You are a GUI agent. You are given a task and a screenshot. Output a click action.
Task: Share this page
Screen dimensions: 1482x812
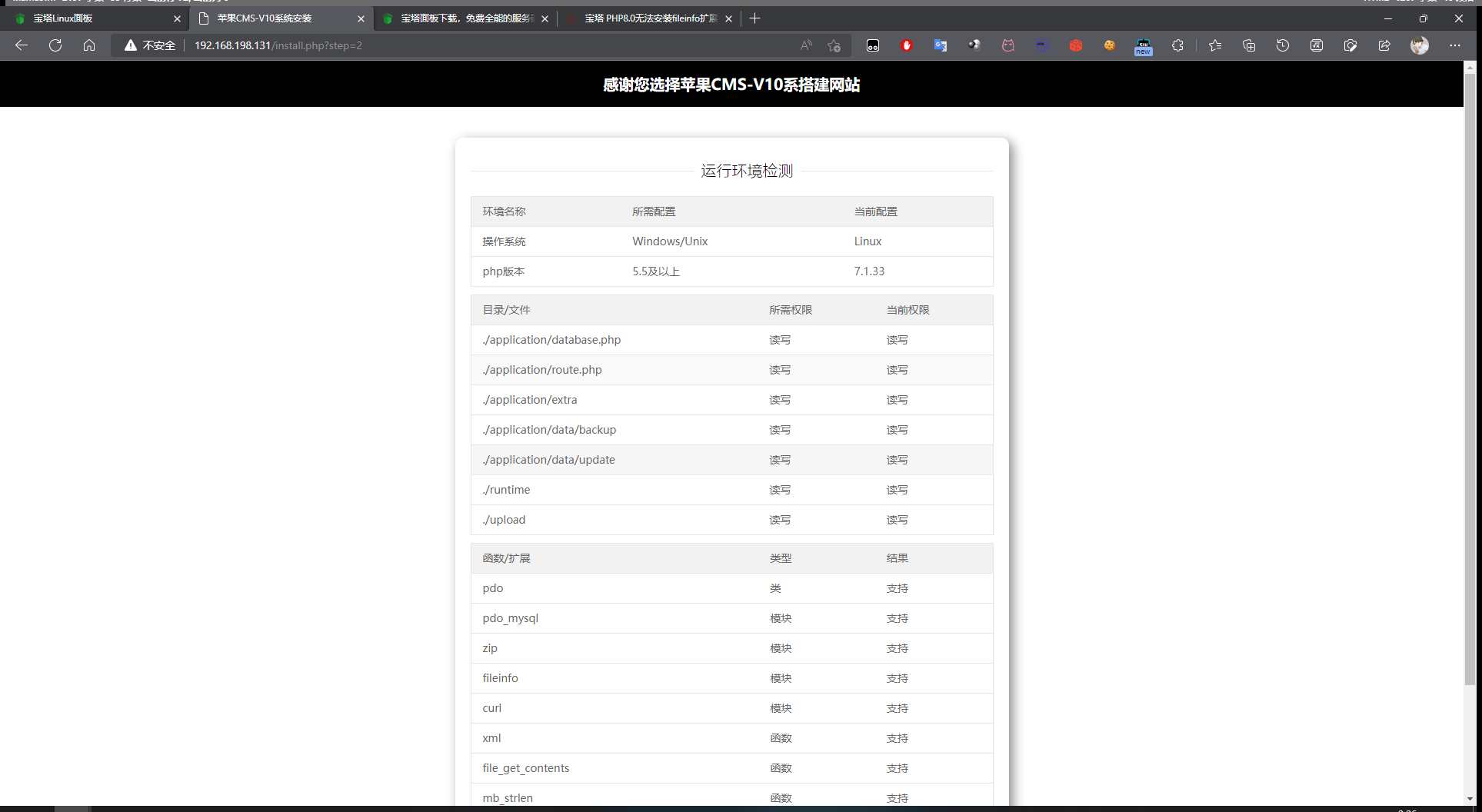click(x=1384, y=45)
